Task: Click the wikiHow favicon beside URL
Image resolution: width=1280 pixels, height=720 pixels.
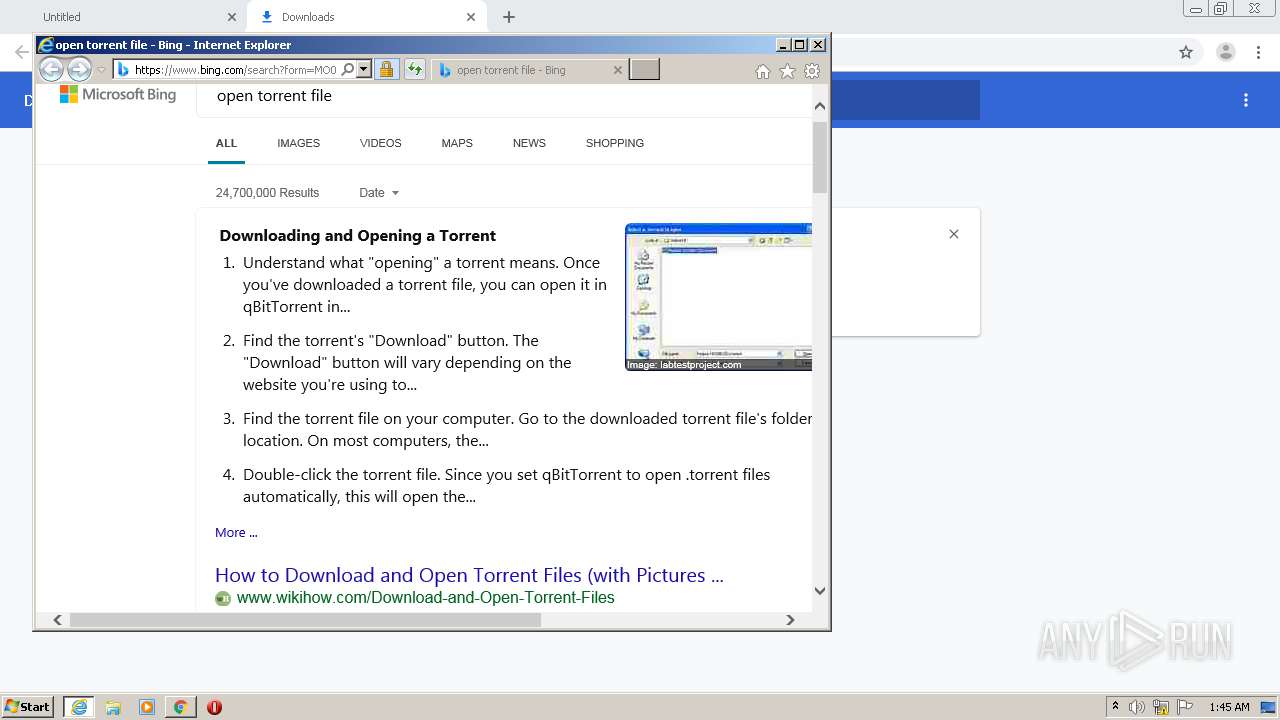Action: pos(223,598)
